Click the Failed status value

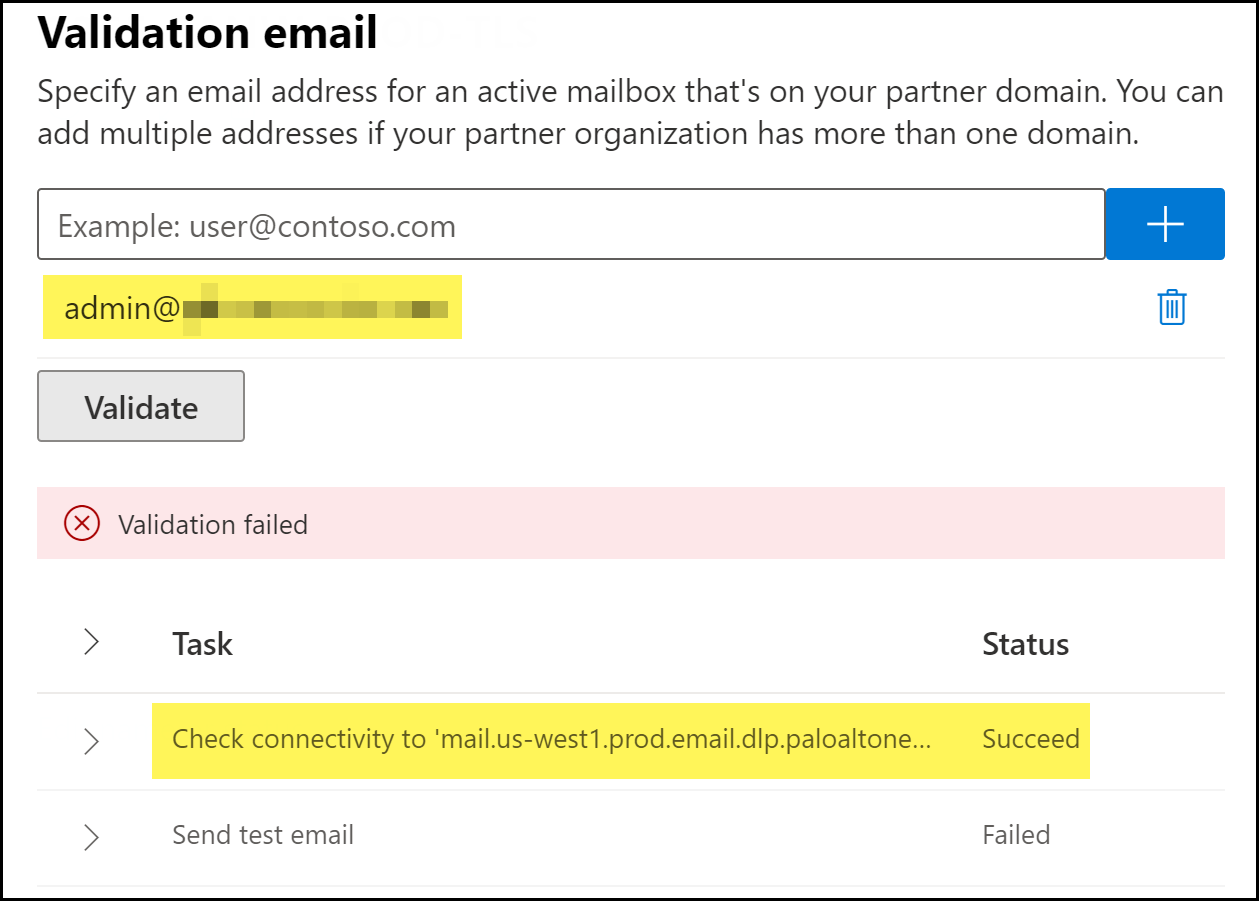[x=1015, y=835]
